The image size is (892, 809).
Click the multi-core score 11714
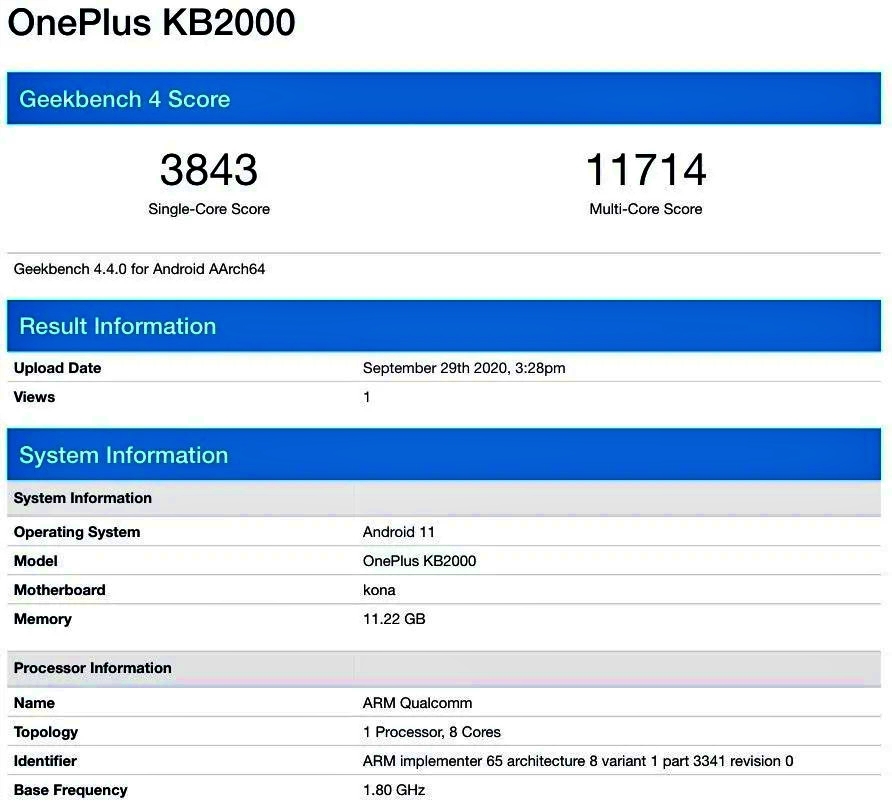pos(646,170)
